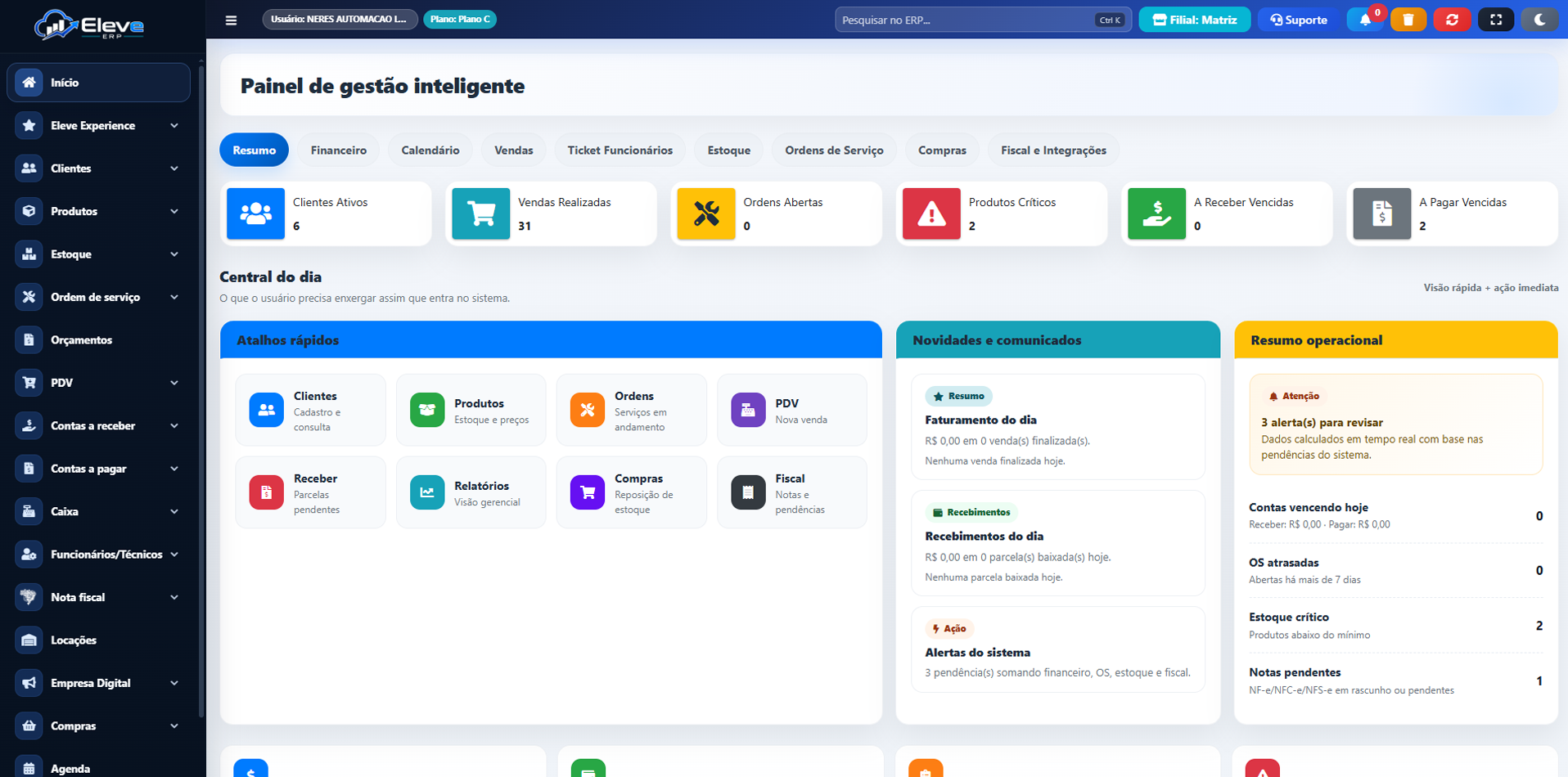Open the Ordens de Serviço tab
Image resolution: width=1568 pixels, height=777 pixels.
tap(834, 150)
